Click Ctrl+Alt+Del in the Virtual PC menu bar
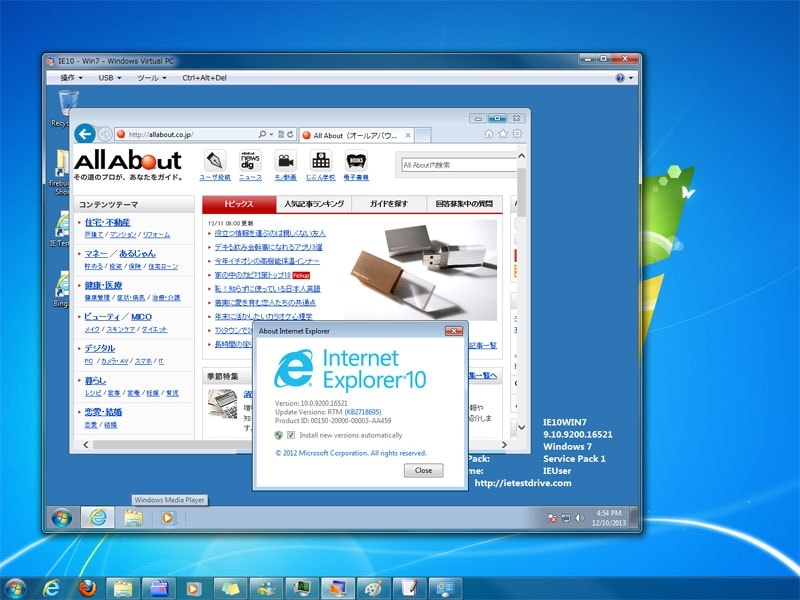800x600 pixels. (204, 78)
